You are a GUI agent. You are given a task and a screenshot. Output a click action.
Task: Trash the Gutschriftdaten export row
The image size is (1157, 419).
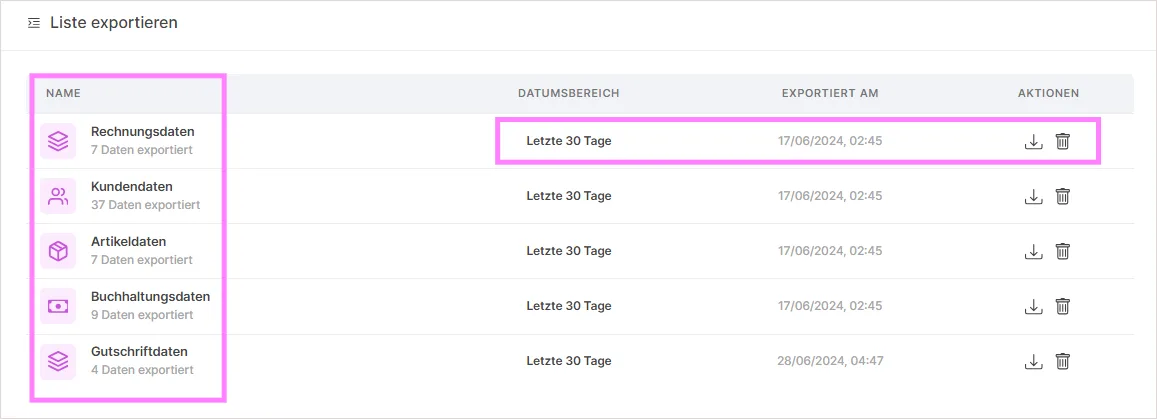1063,361
